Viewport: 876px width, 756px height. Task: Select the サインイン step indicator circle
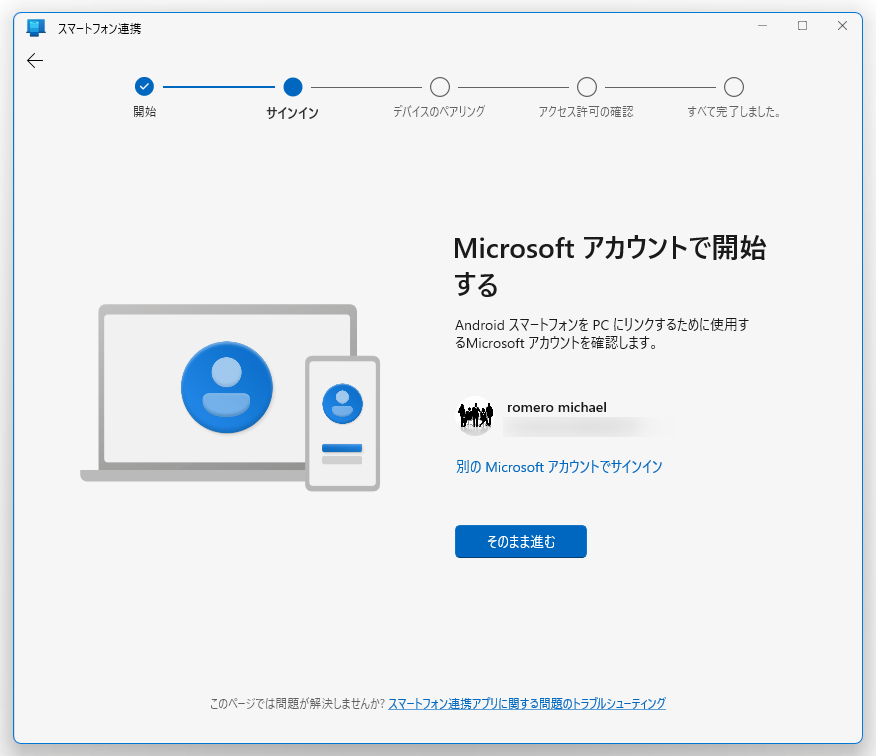[x=293, y=87]
